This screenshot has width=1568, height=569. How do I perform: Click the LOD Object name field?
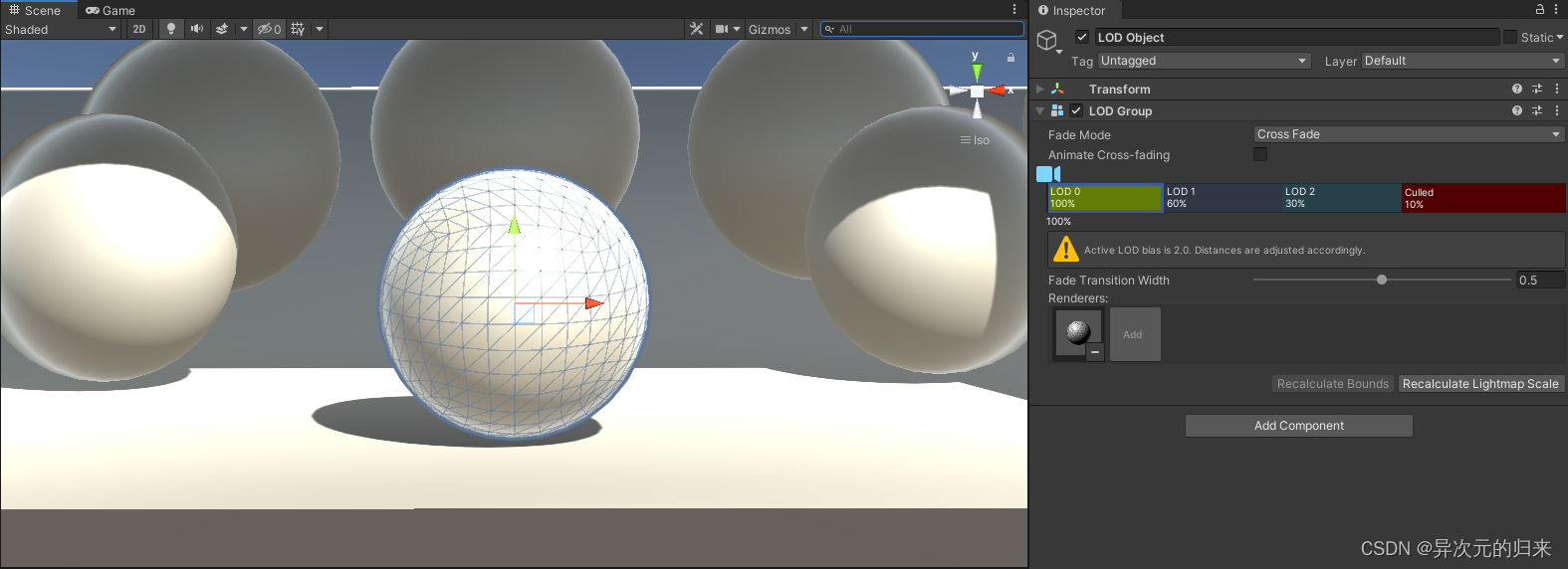pos(1297,37)
